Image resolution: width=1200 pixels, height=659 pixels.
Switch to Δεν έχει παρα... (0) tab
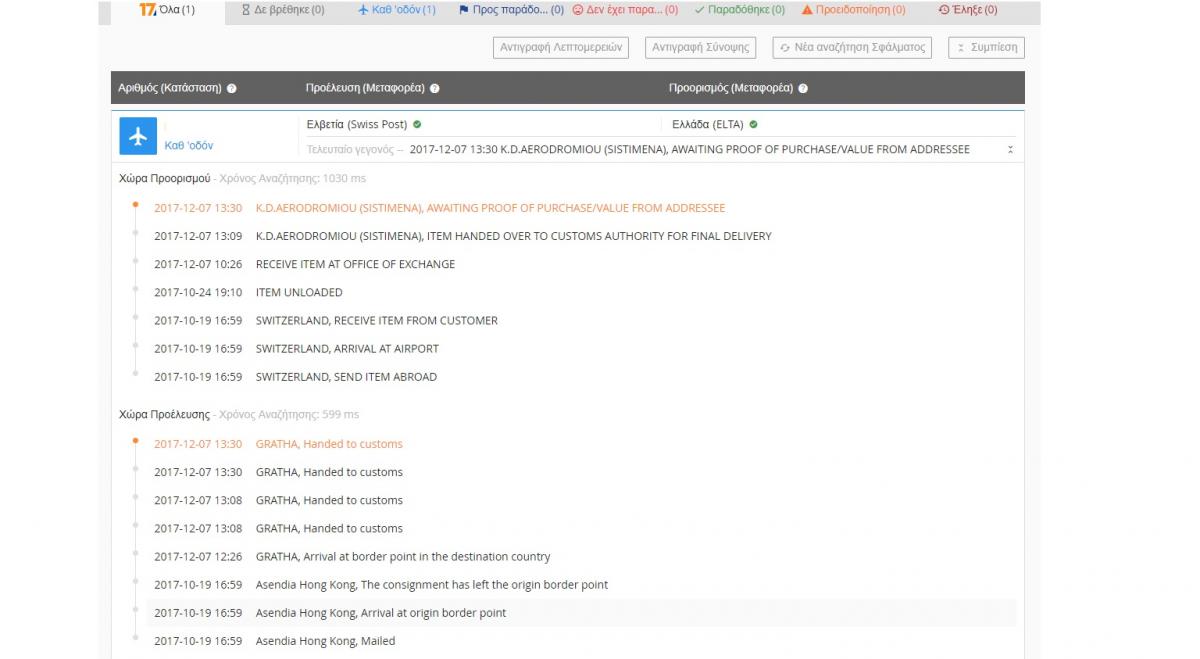pos(625,10)
